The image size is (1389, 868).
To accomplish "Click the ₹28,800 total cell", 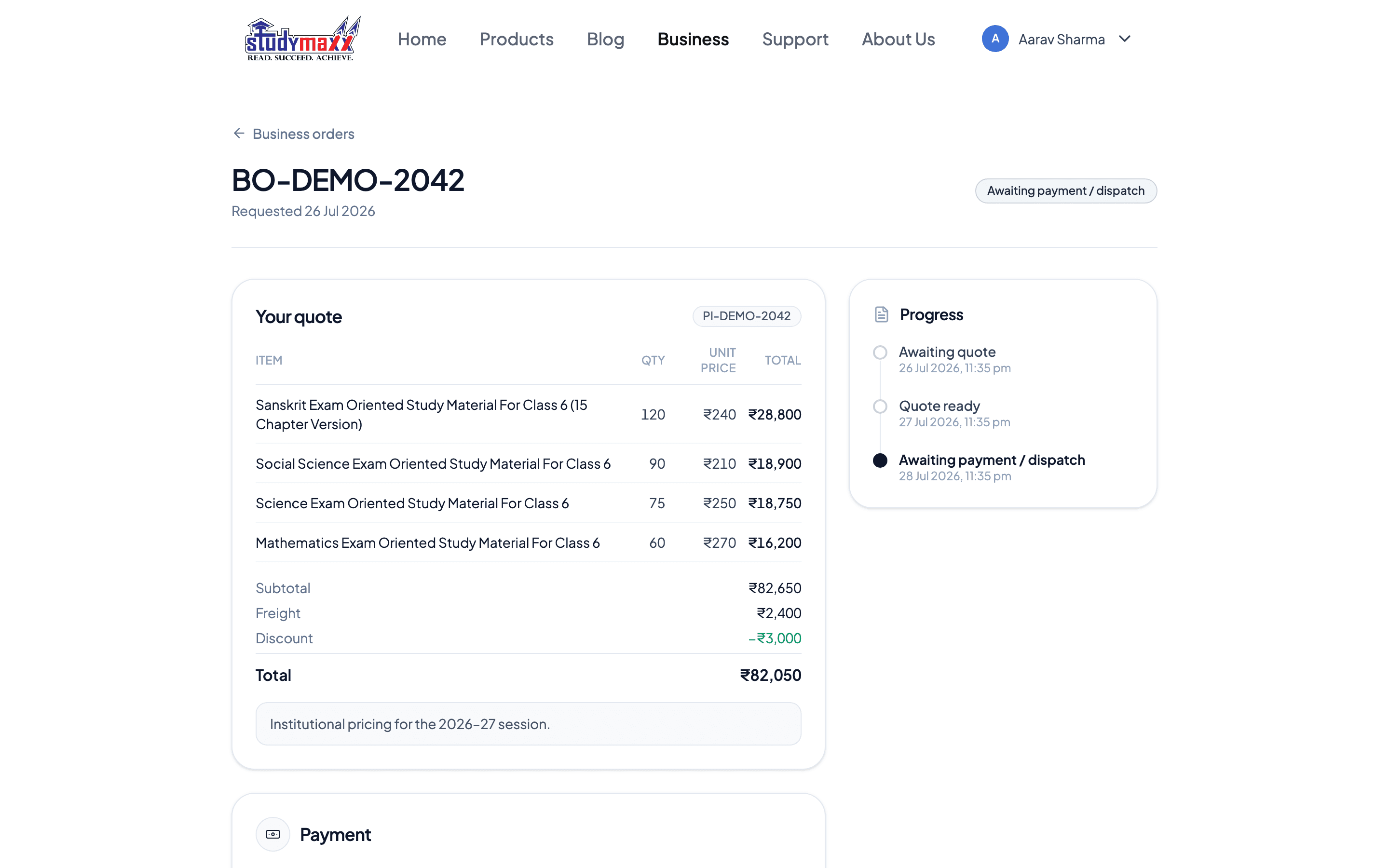I will coord(774,415).
